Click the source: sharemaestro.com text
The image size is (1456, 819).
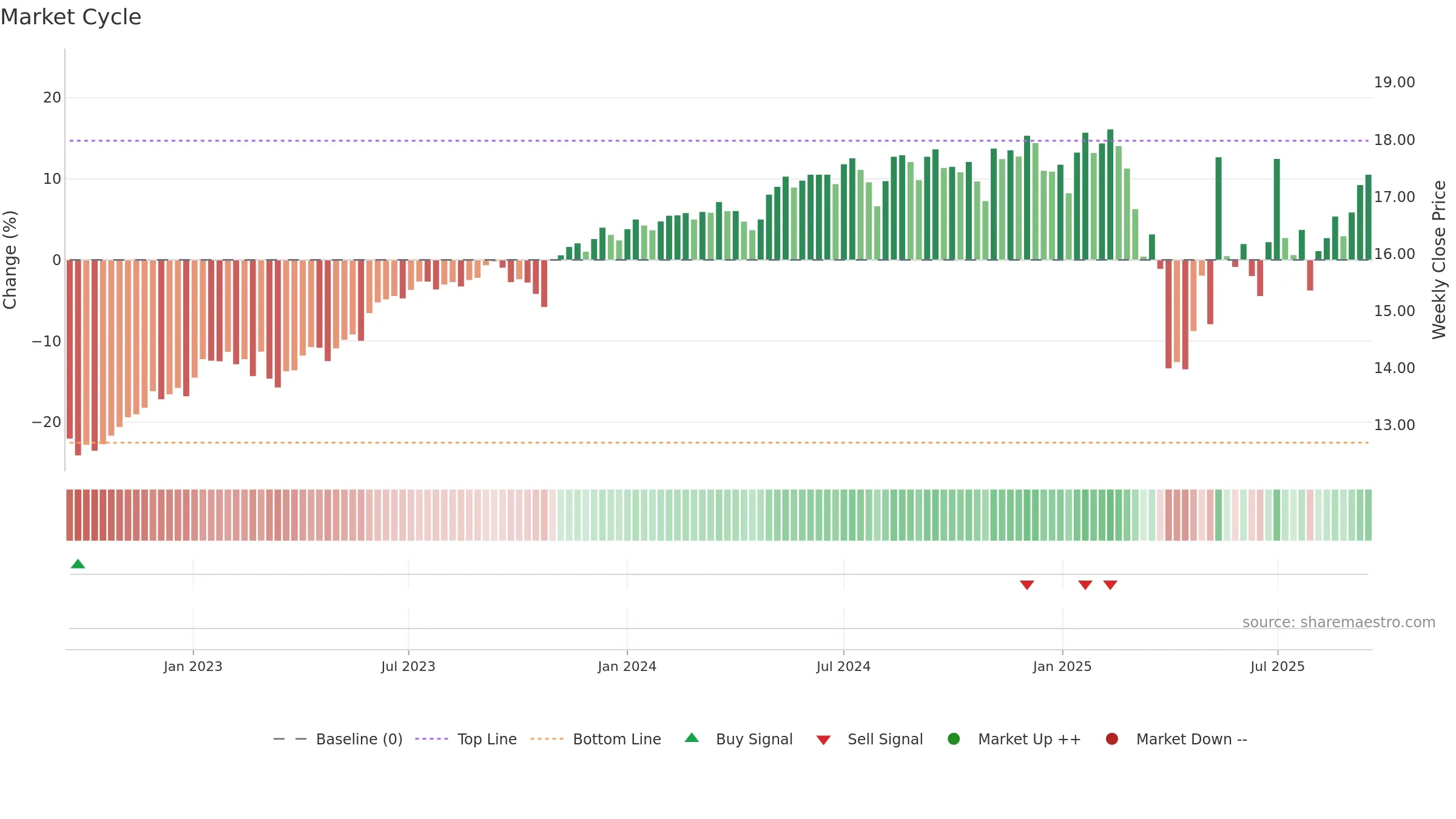coord(1339,622)
